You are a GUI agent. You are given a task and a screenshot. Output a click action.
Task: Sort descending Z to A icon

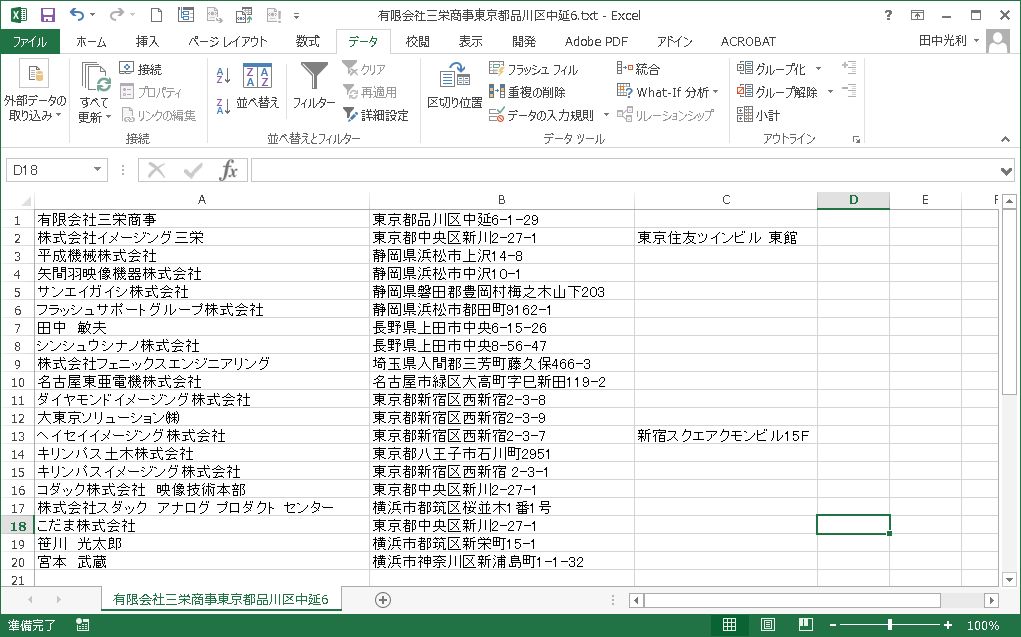(x=223, y=106)
